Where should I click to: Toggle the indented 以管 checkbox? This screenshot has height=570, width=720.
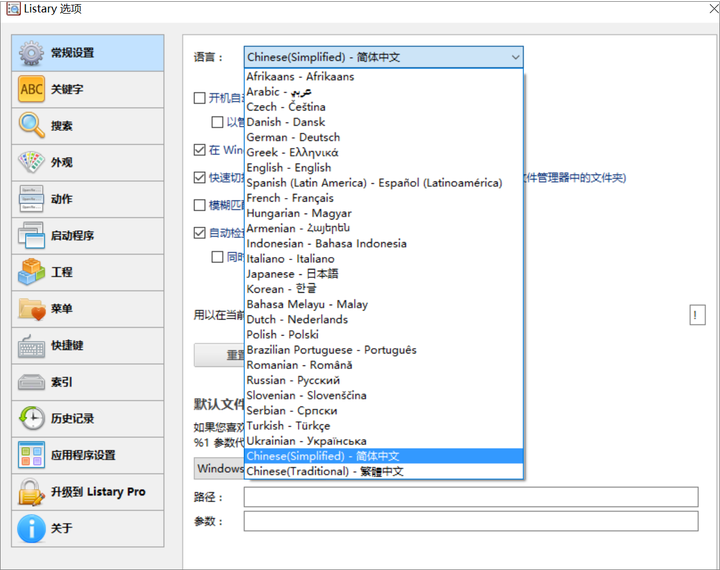tap(217, 122)
